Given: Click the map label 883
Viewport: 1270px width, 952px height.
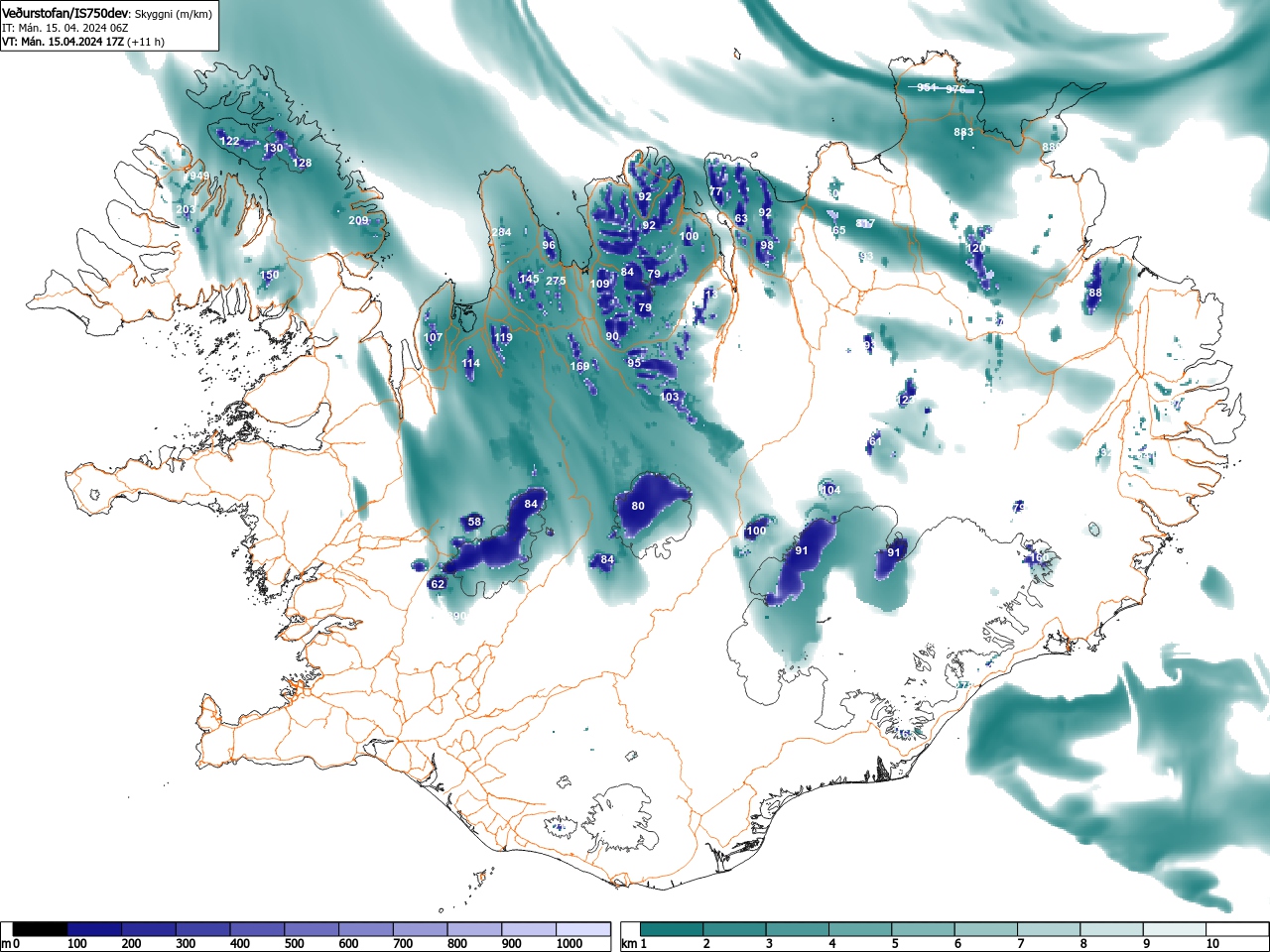Looking at the screenshot, I should (x=963, y=131).
